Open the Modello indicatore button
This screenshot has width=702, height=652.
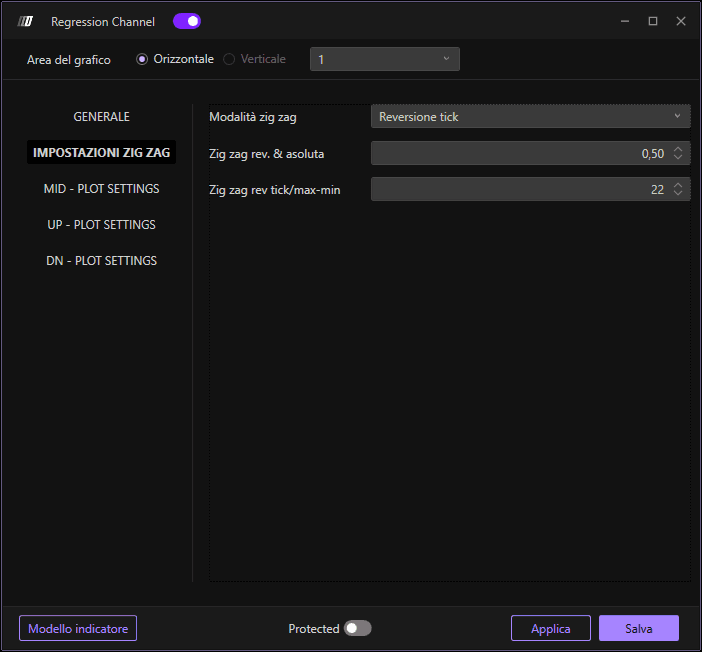coord(78,628)
